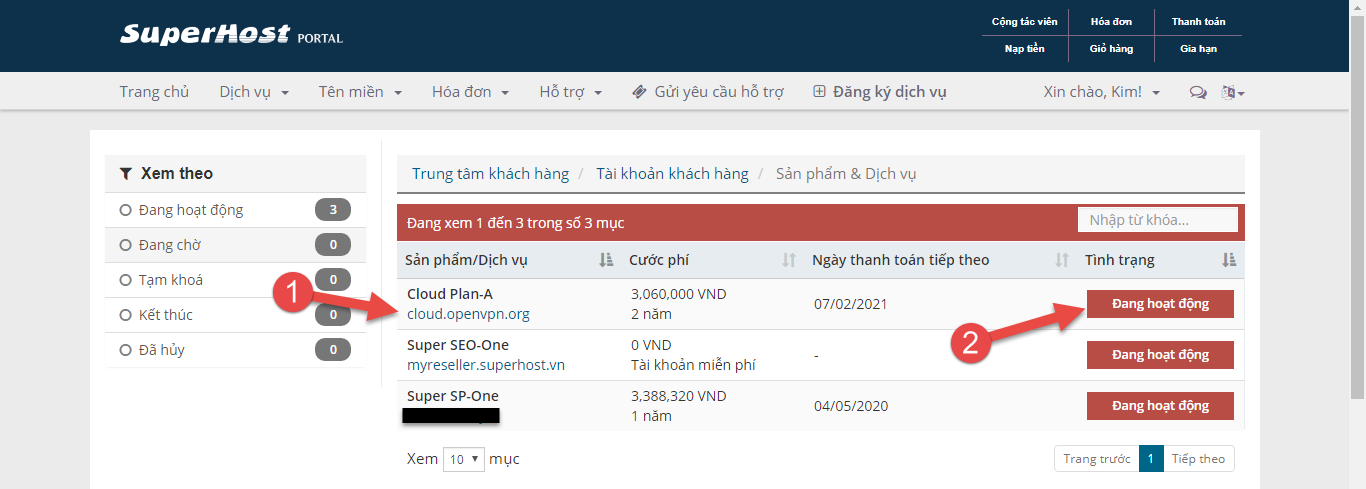Open the entries-per-page dropdown showing 10
This screenshot has width=1366, height=489.
[464, 459]
